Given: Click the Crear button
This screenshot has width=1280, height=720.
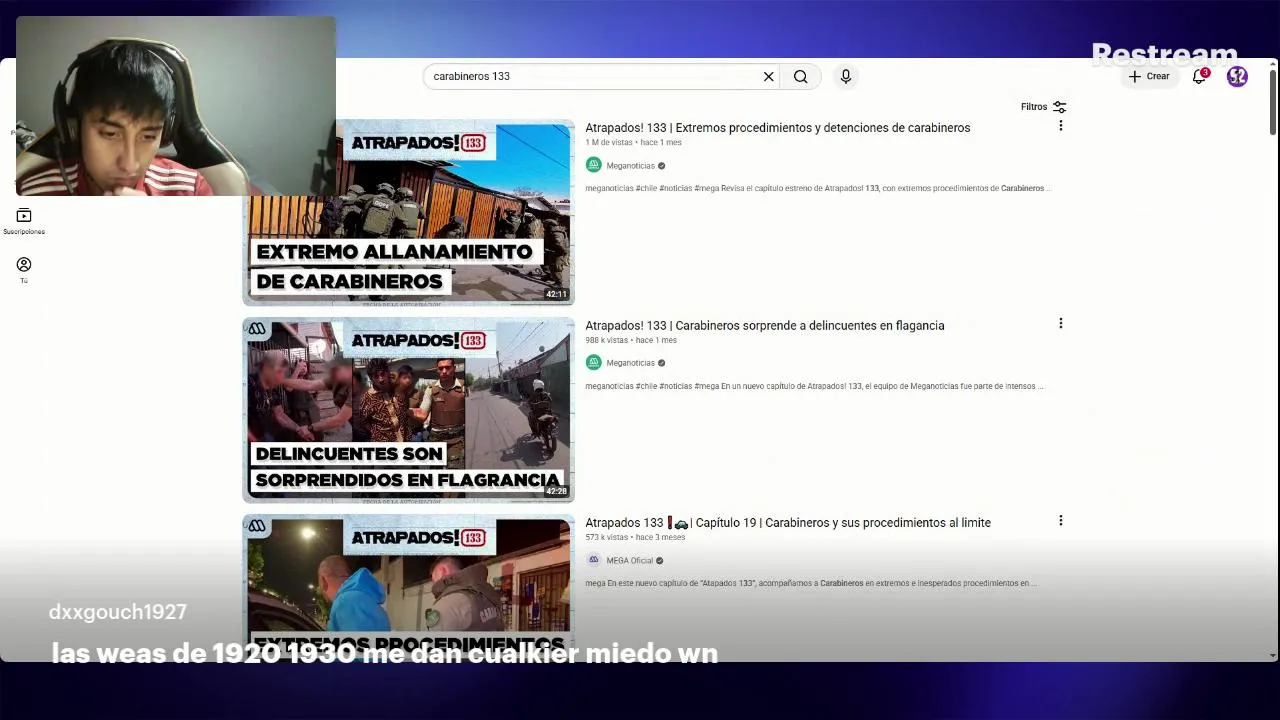Looking at the screenshot, I should pyautogui.click(x=1148, y=76).
